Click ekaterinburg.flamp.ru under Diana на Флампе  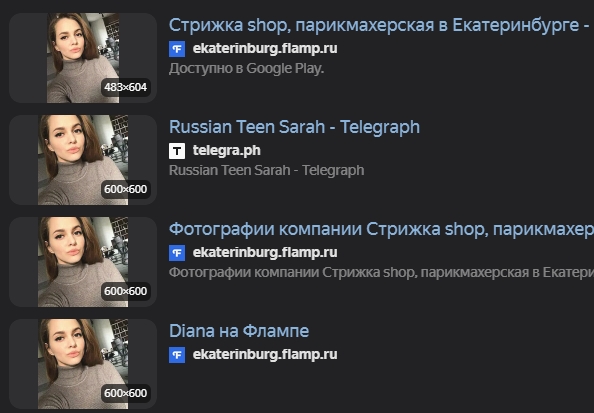tap(265, 354)
